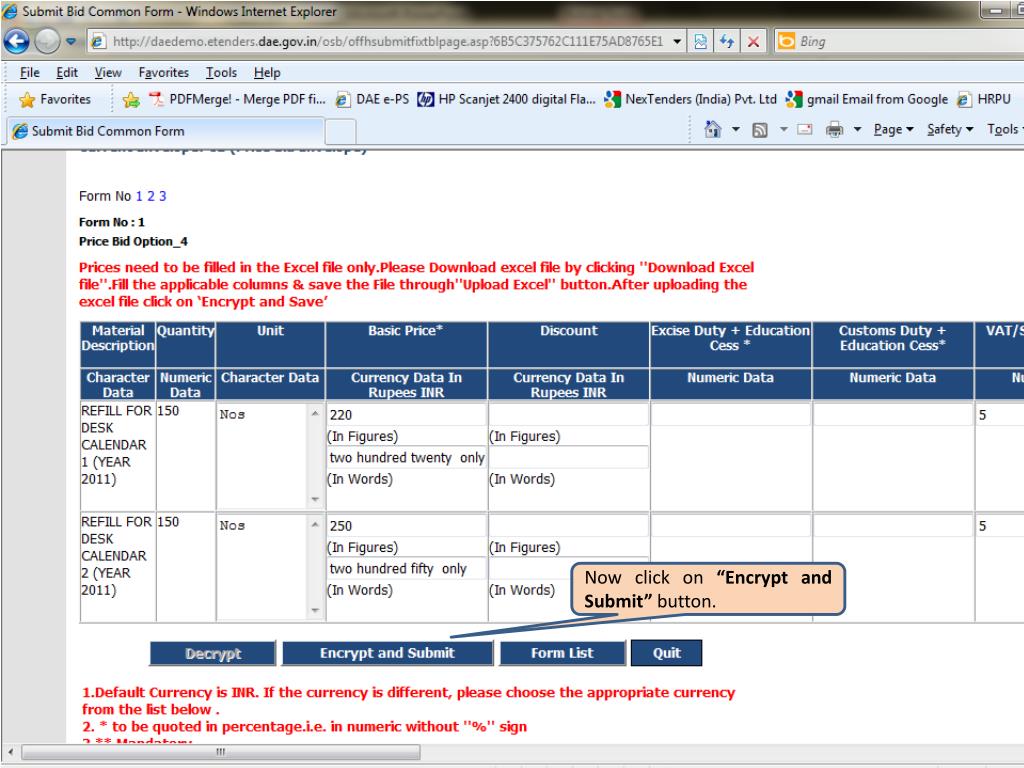Open the command bar Tools menu
The height and width of the screenshot is (768, 1024).
(1004, 129)
